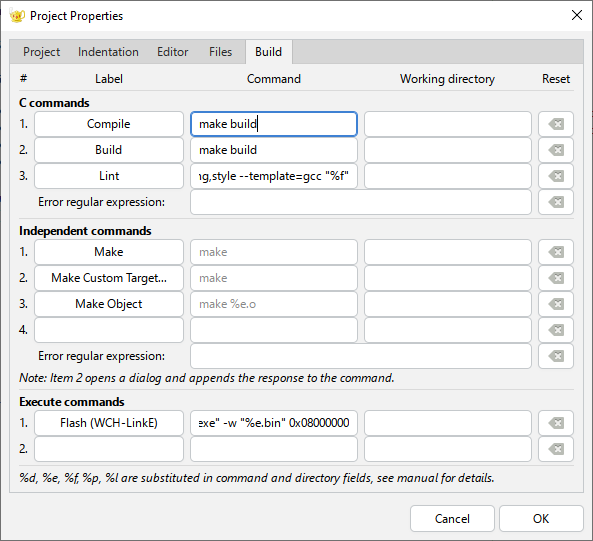Focus the Compile command field
Image resolution: width=593 pixels, height=541 pixels.
pyautogui.click(x=274, y=124)
